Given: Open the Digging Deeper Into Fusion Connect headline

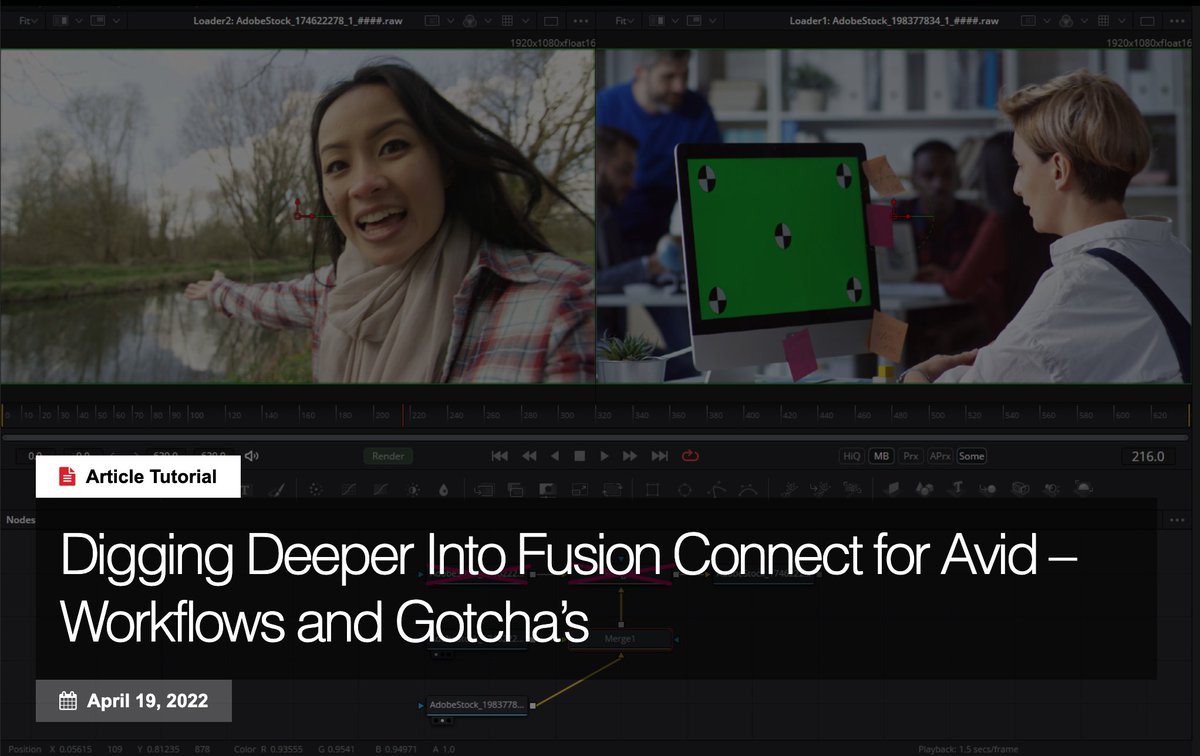Looking at the screenshot, I should coord(568,589).
